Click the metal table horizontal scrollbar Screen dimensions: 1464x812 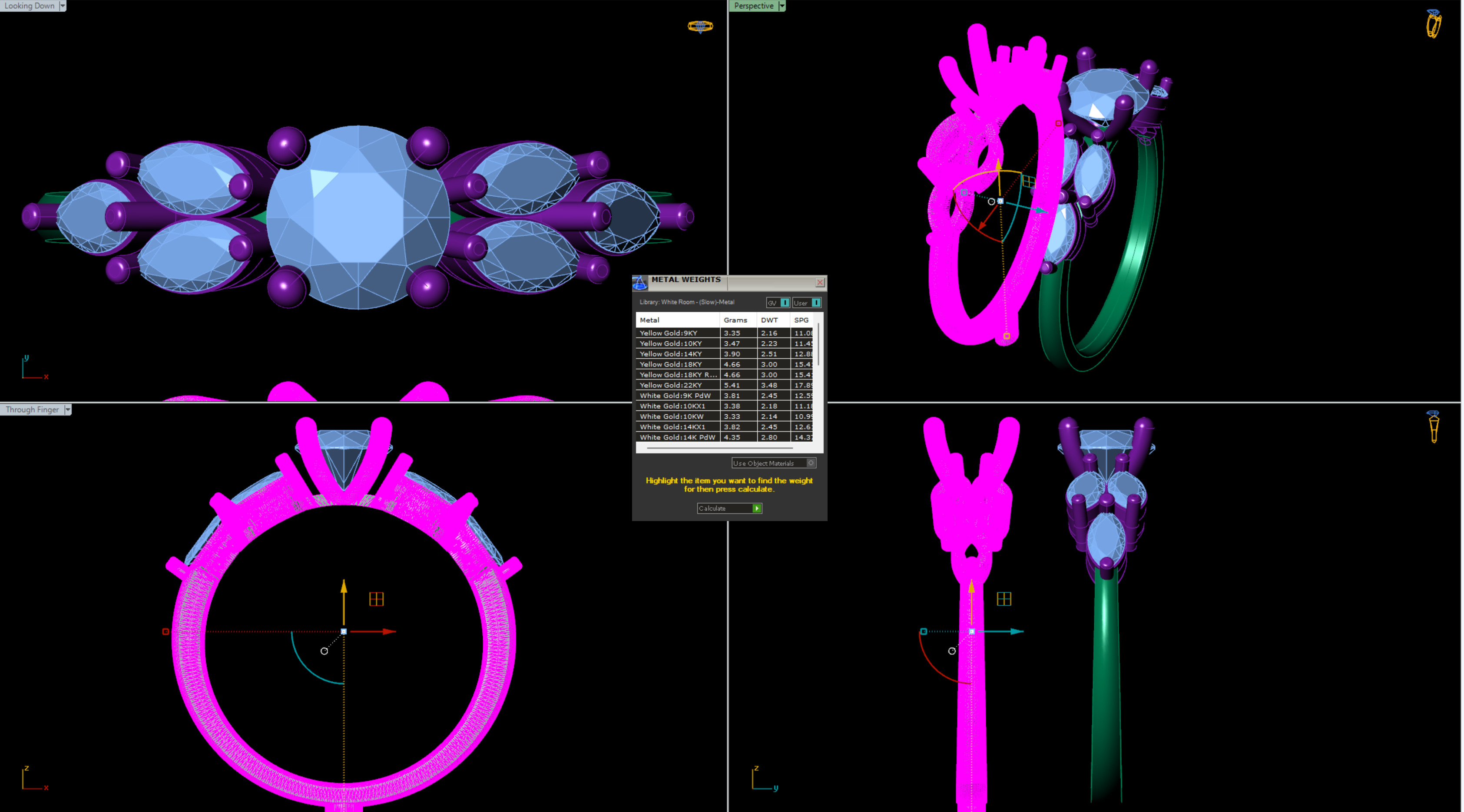click(719, 448)
